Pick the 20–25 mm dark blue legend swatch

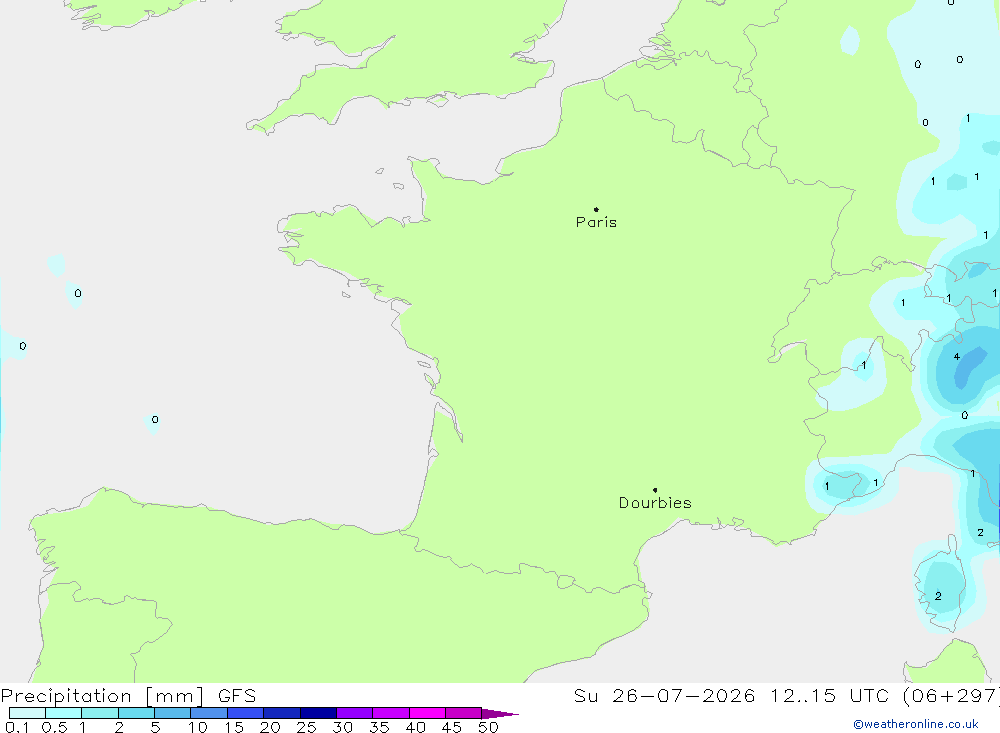point(282,713)
